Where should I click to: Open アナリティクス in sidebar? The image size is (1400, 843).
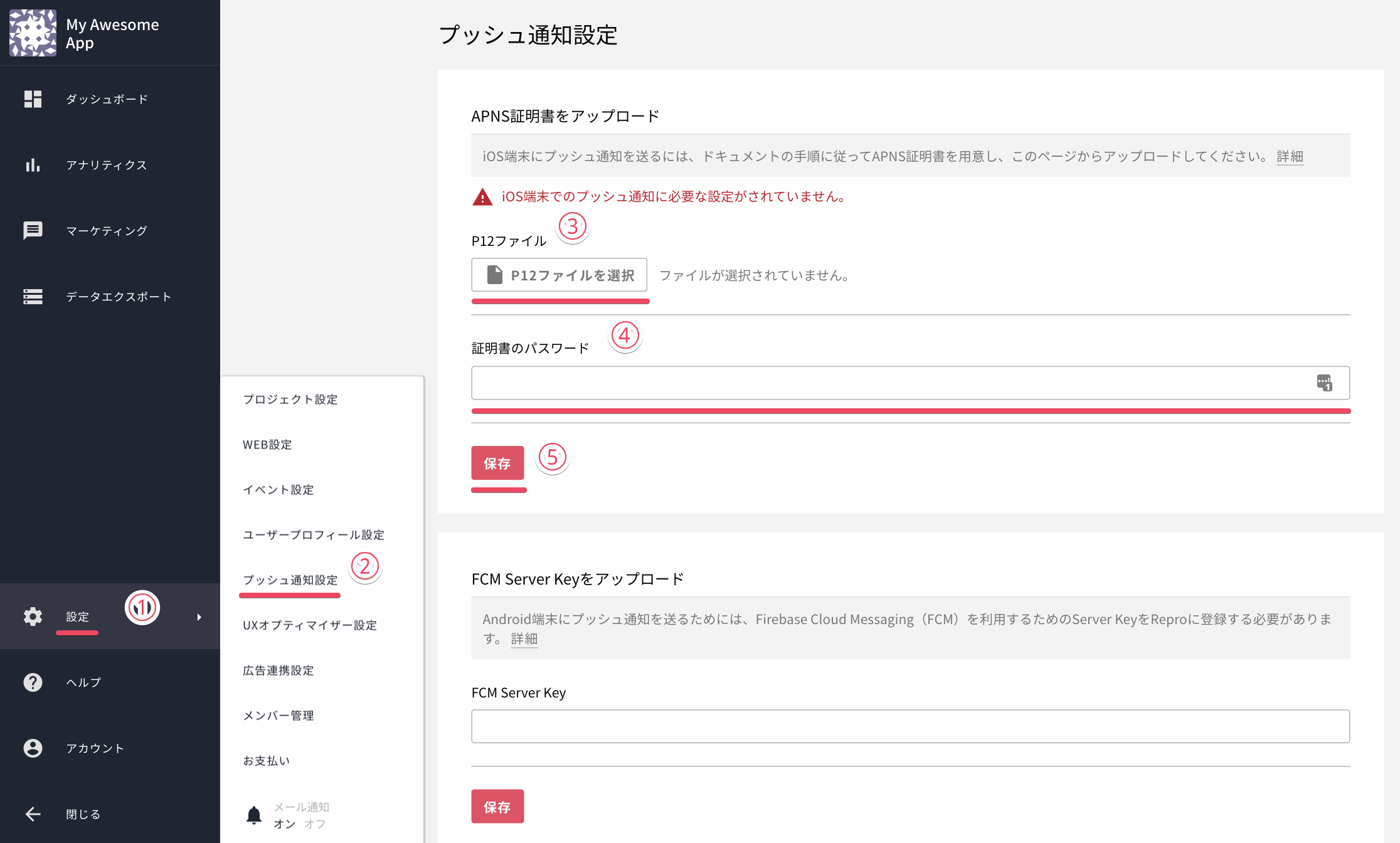[107, 165]
